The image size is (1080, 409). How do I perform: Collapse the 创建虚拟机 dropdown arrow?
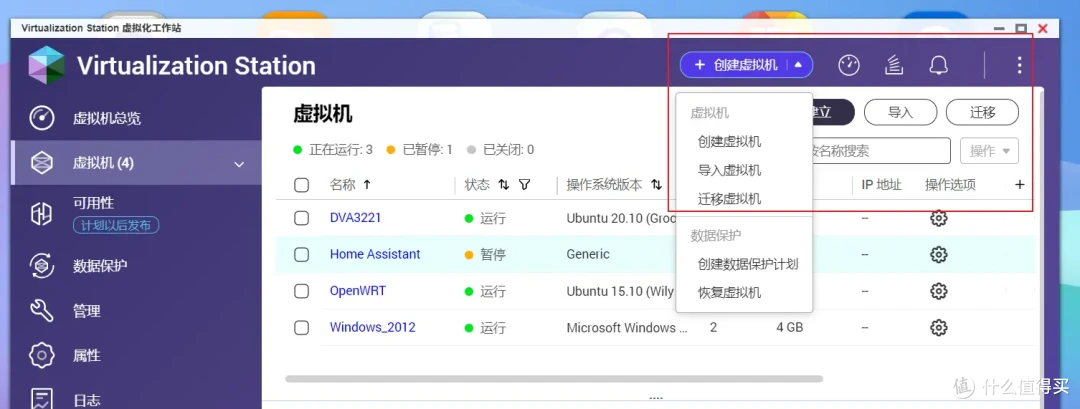point(798,65)
